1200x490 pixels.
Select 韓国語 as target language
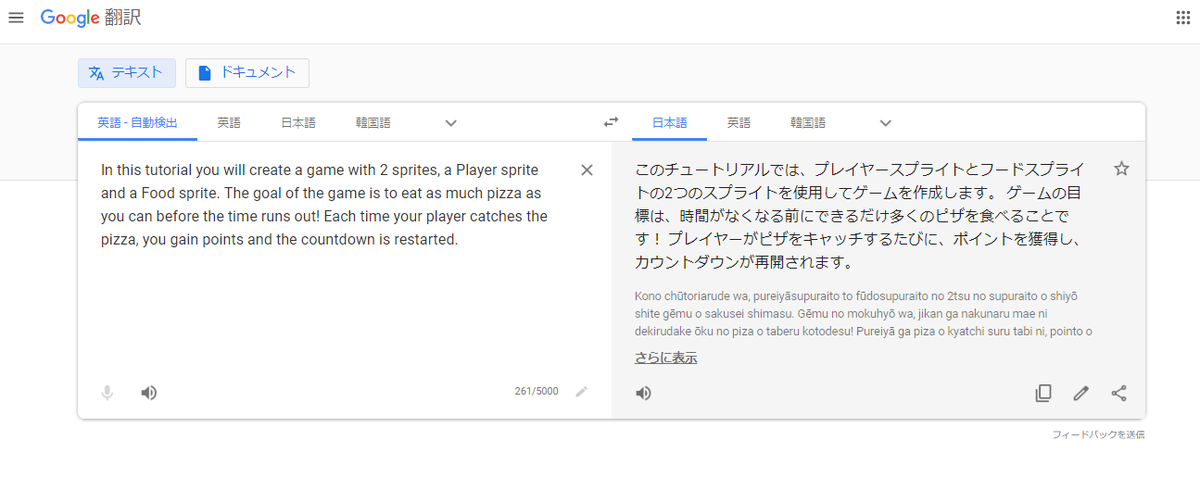808,123
